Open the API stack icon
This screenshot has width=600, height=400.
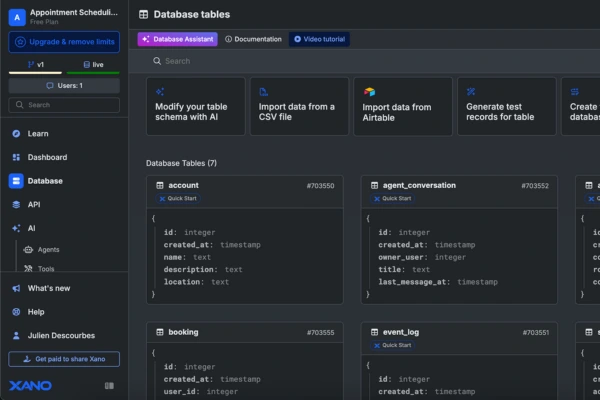[x=16, y=205]
